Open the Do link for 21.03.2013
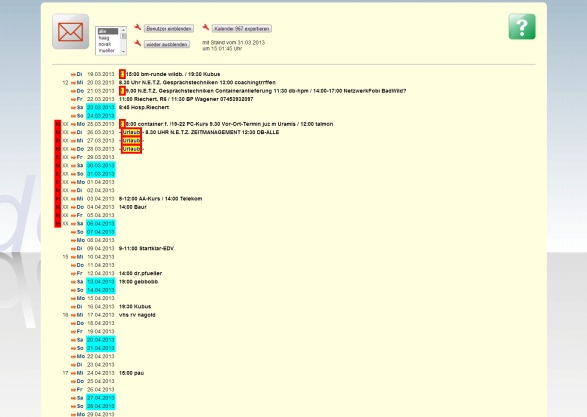The image size is (587, 417). click(80, 91)
